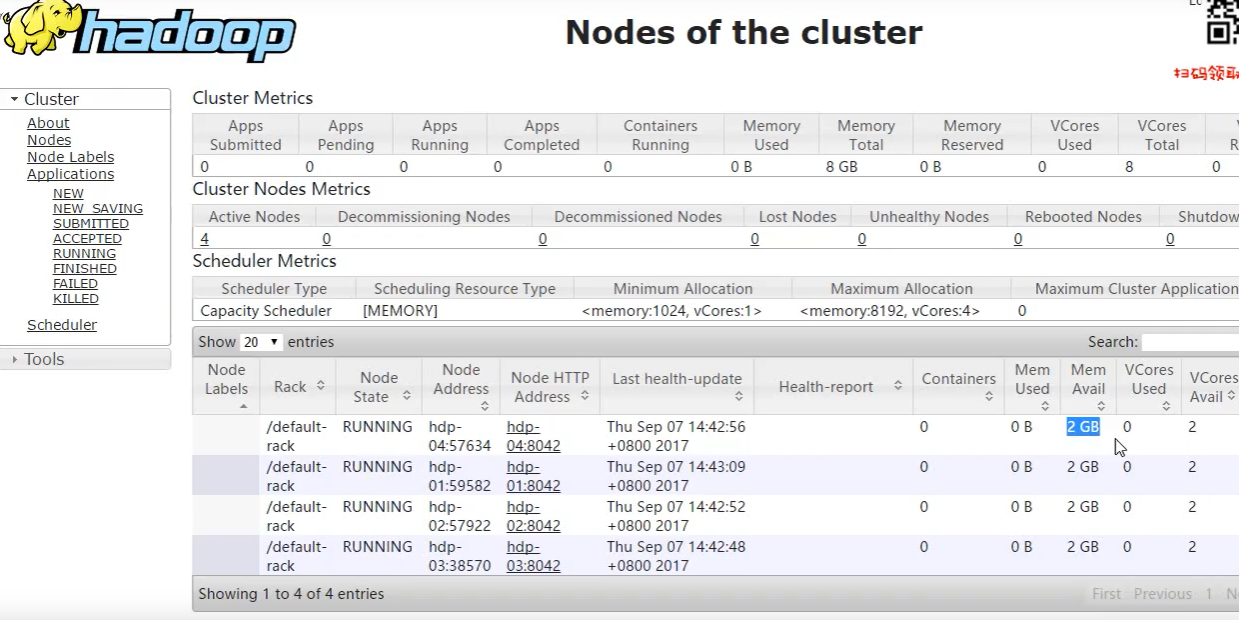Open the hdp-02:8042 node HTTP address

point(533,516)
